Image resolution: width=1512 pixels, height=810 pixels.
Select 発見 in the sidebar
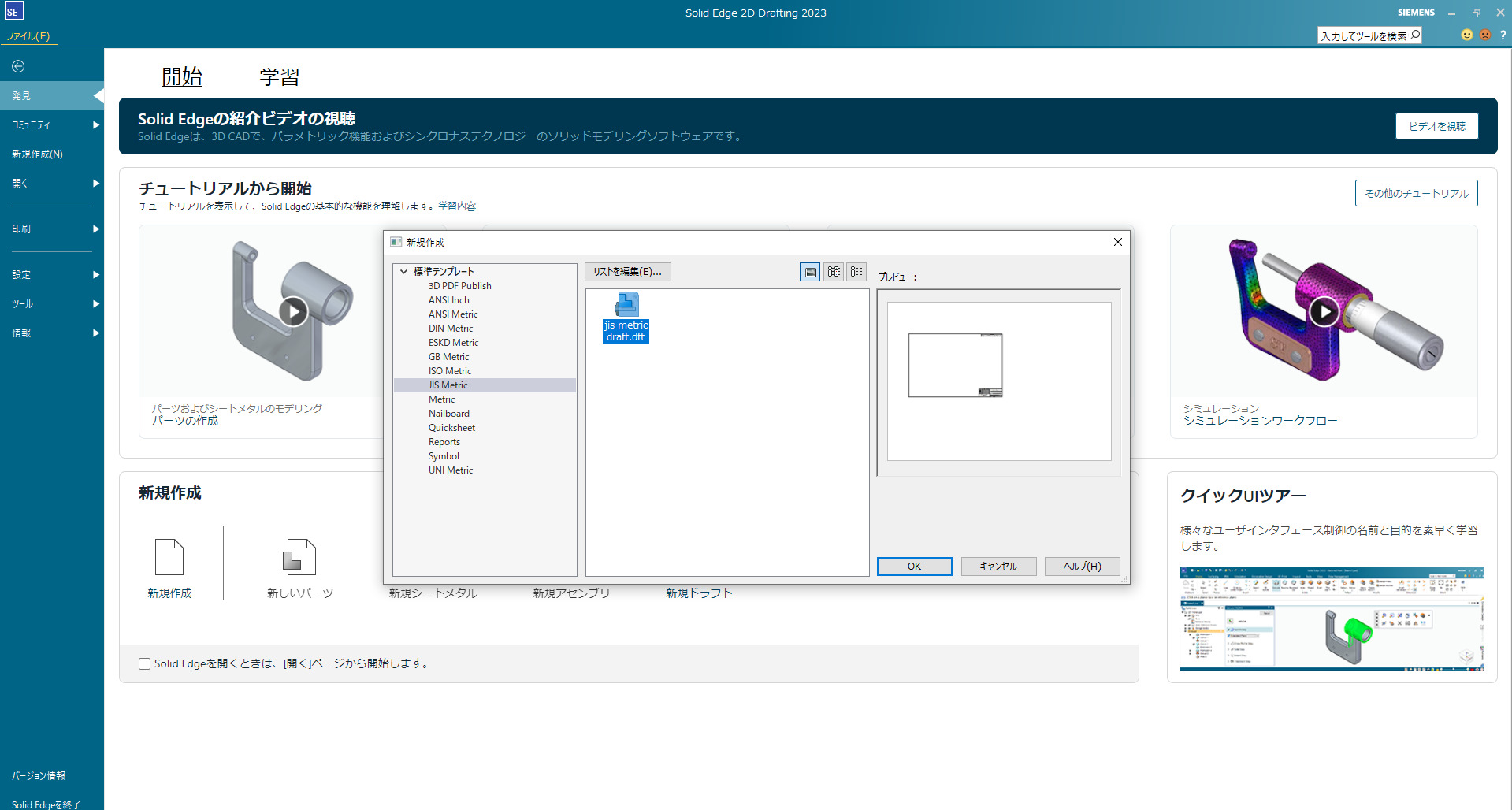pos(52,95)
